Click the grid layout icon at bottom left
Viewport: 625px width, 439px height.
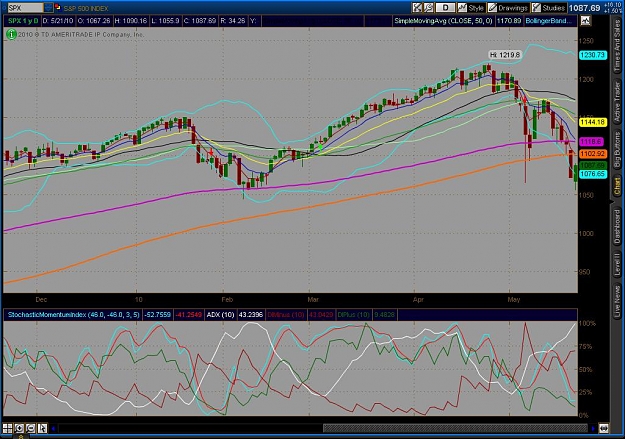(8, 428)
